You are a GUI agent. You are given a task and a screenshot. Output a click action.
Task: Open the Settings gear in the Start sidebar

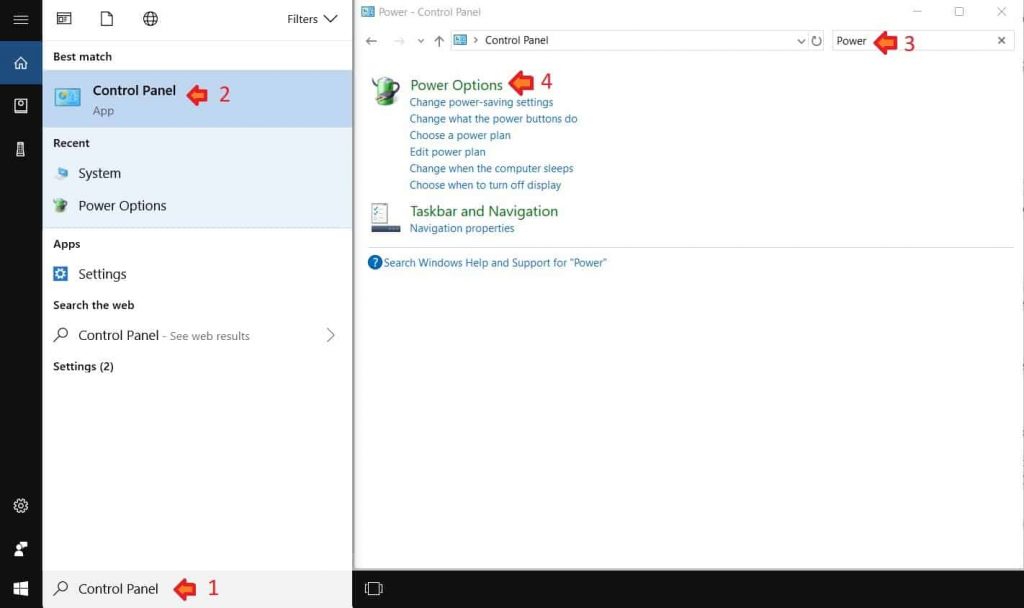20,507
